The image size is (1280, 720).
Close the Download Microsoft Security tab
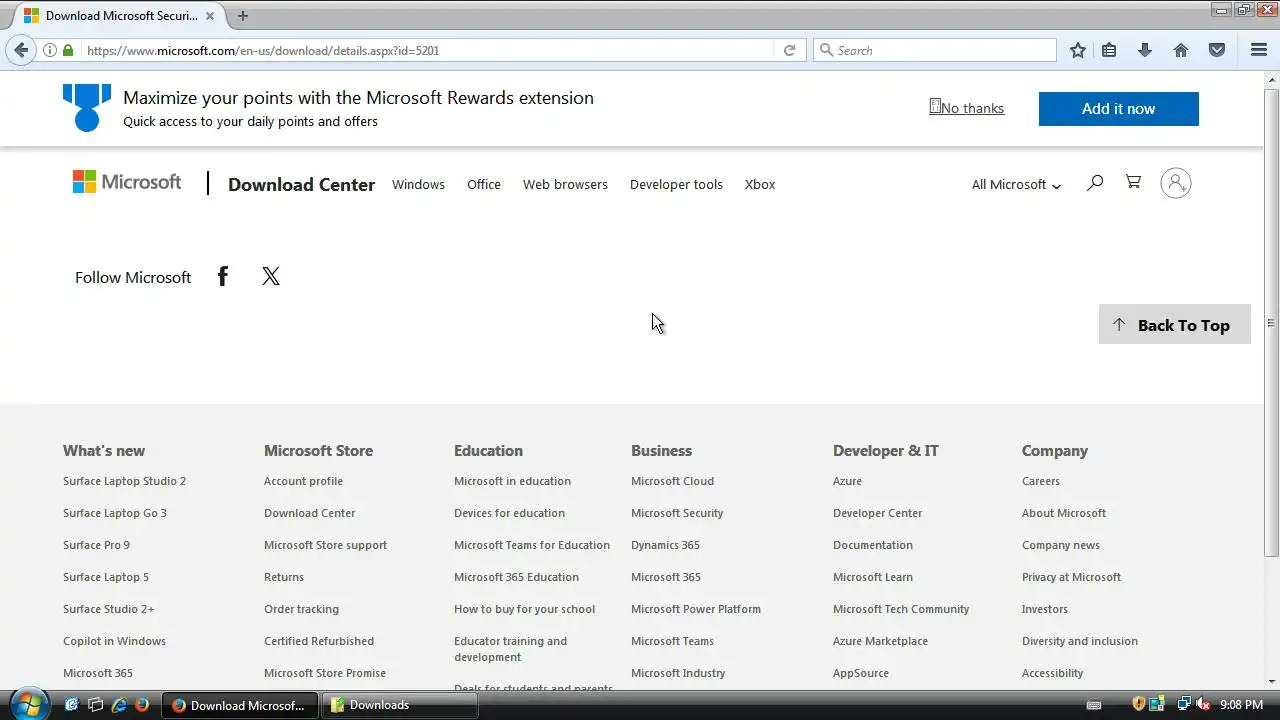(x=210, y=16)
